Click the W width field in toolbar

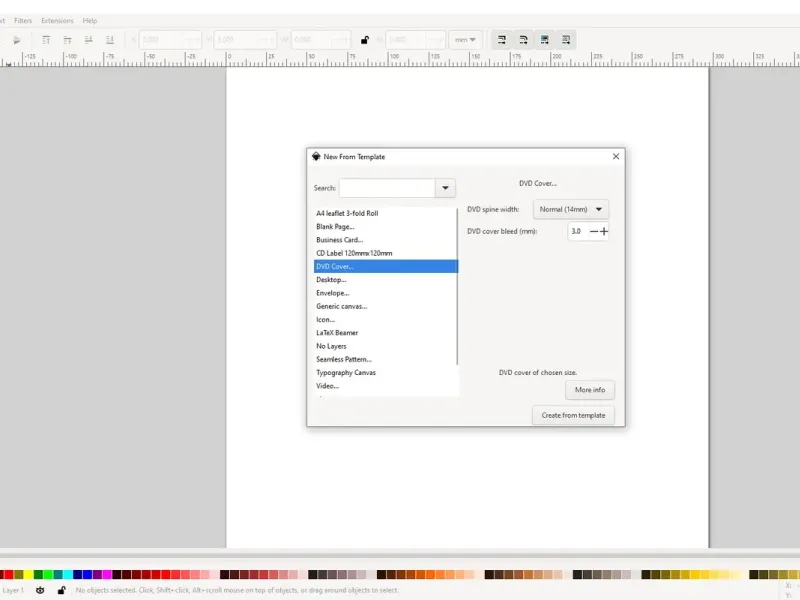[x=320, y=40]
